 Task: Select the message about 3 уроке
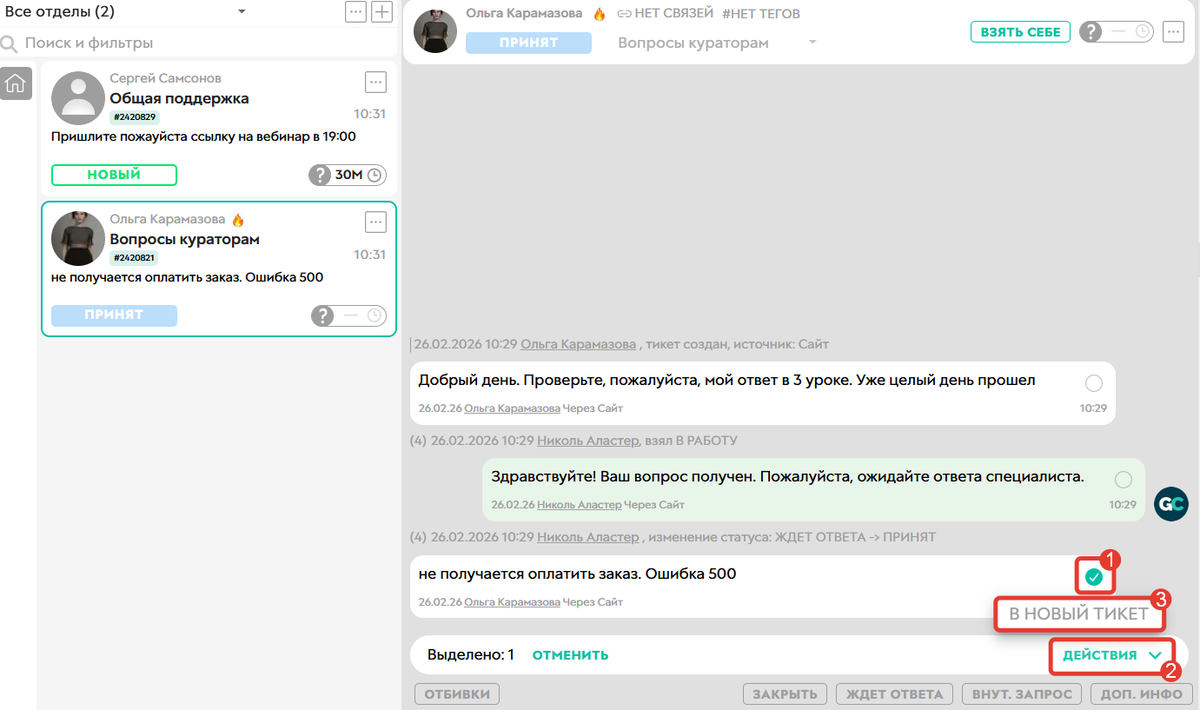pyautogui.click(x=1093, y=383)
